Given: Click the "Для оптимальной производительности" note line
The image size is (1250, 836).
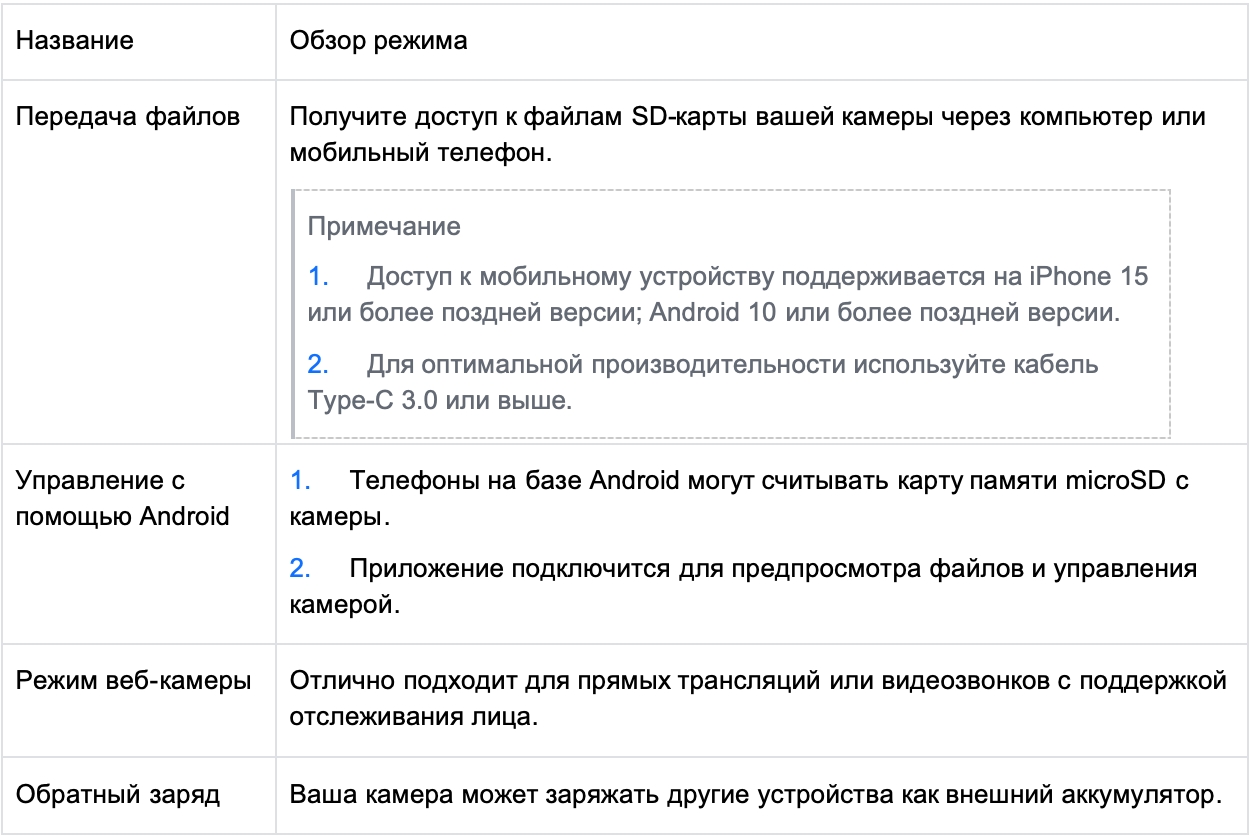Looking at the screenshot, I should point(731,364).
